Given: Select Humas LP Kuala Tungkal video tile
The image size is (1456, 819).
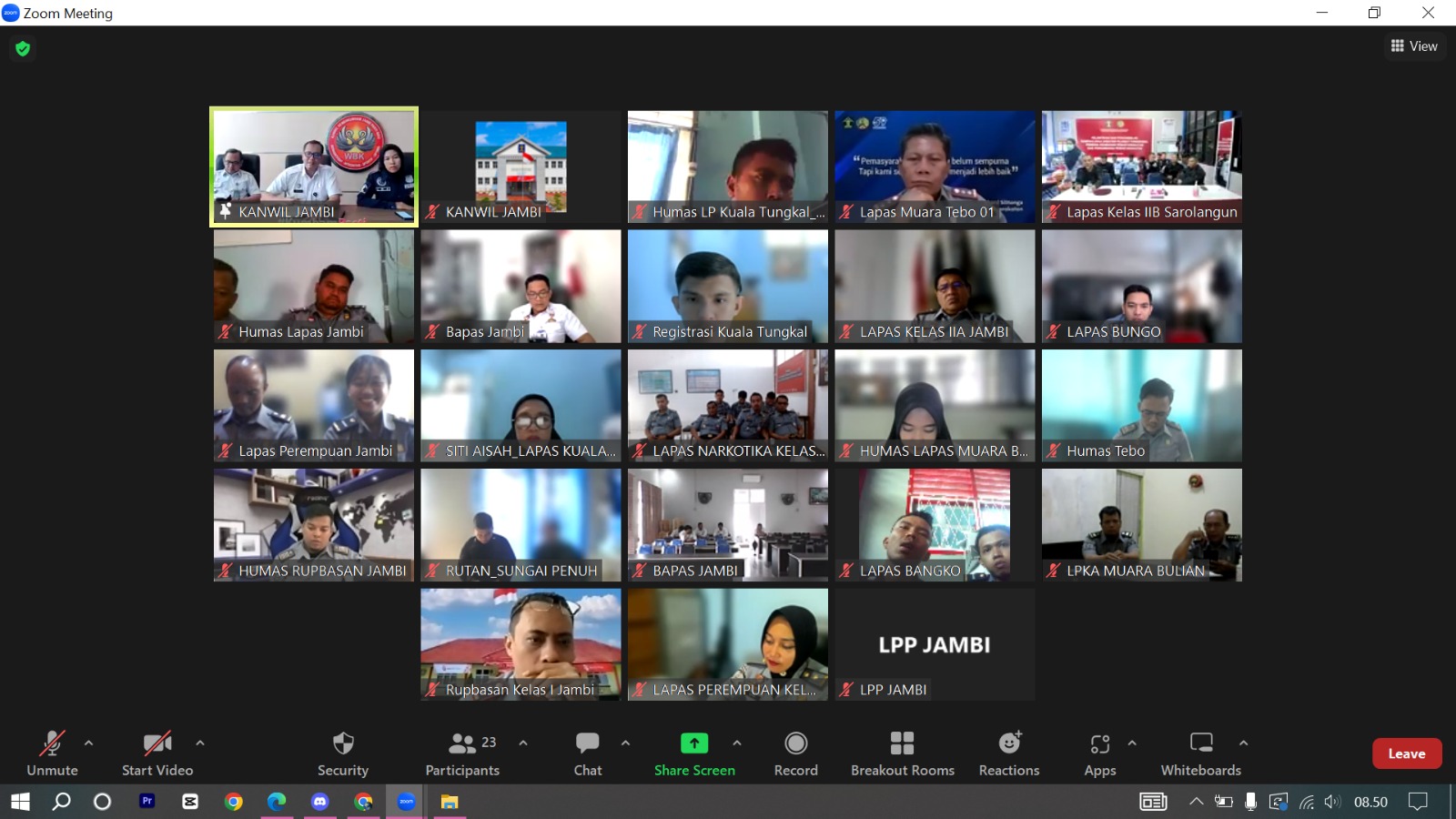Looking at the screenshot, I should [x=728, y=167].
